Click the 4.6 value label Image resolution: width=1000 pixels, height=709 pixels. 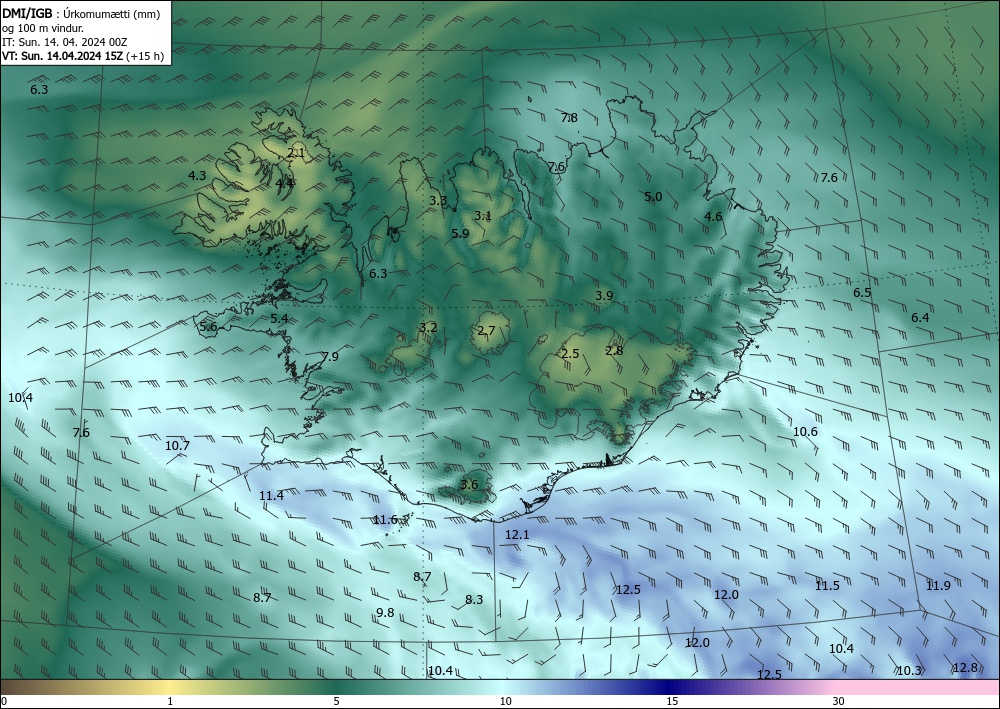point(713,216)
